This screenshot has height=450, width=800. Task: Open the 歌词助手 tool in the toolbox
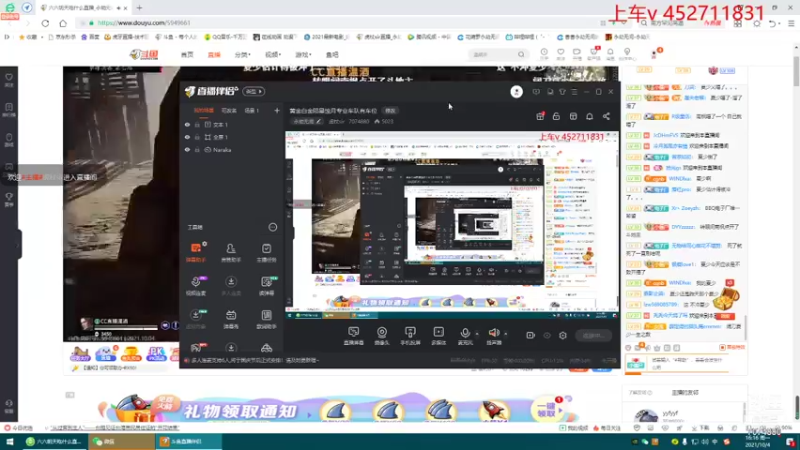pyautogui.click(x=266, y=319)
